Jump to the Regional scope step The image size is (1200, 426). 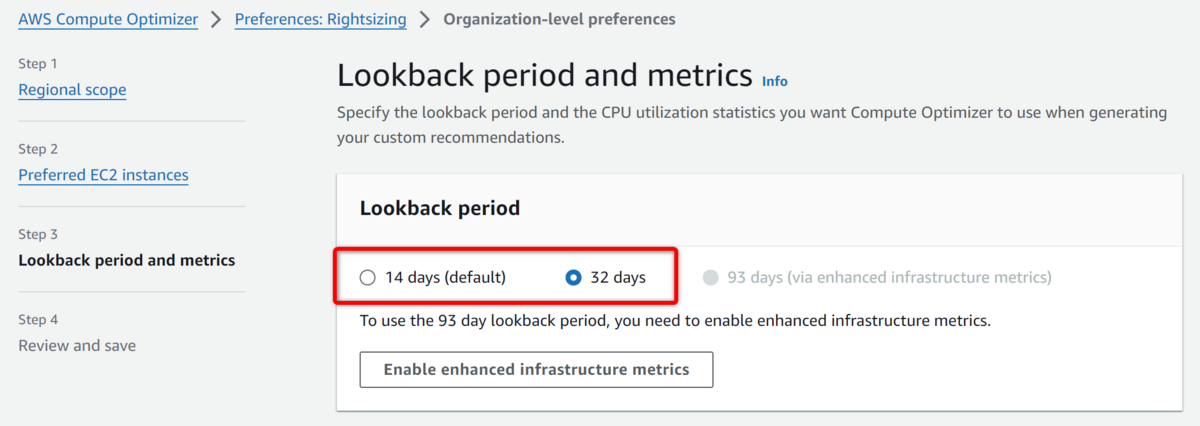72,90
